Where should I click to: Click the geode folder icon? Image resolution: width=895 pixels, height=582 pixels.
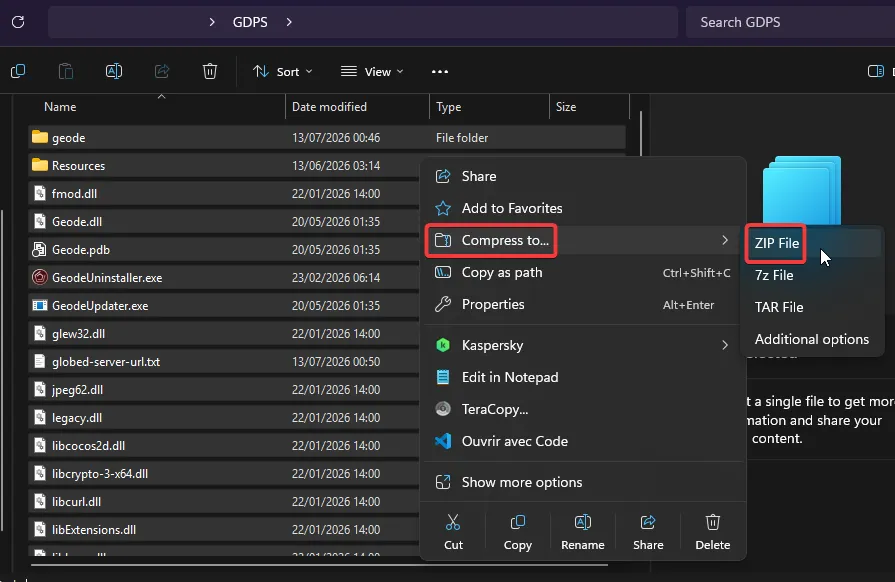pyautogui.click(x=40, y=137)
